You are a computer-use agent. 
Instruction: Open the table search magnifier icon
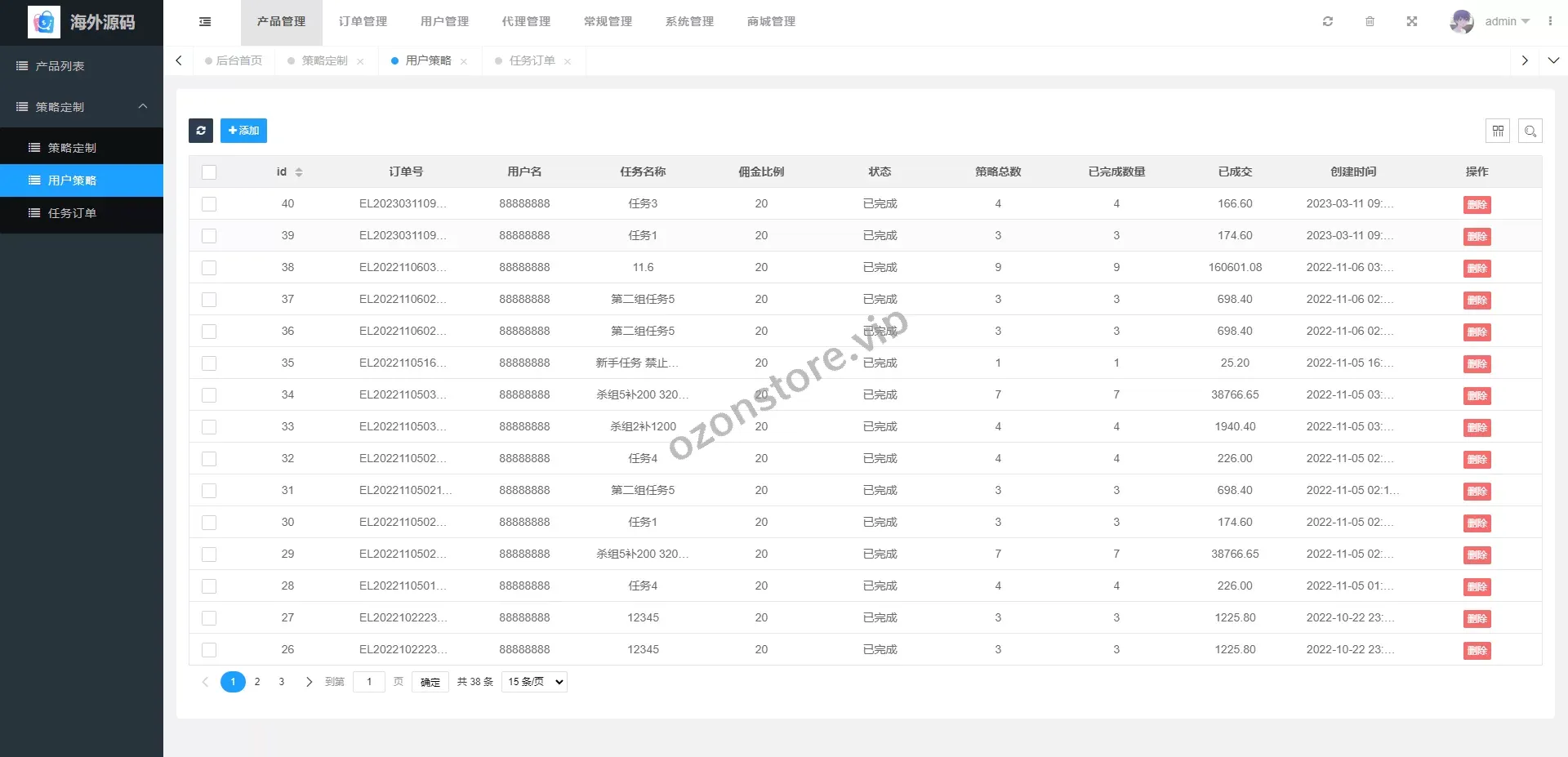tap(1530, 131)
